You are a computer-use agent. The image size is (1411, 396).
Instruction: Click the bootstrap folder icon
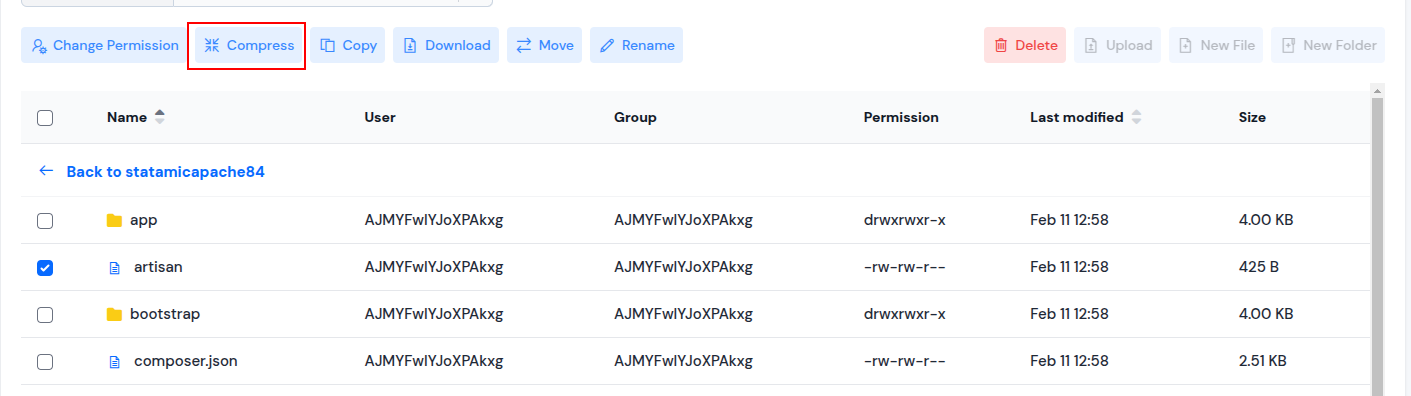pos(114,314)
